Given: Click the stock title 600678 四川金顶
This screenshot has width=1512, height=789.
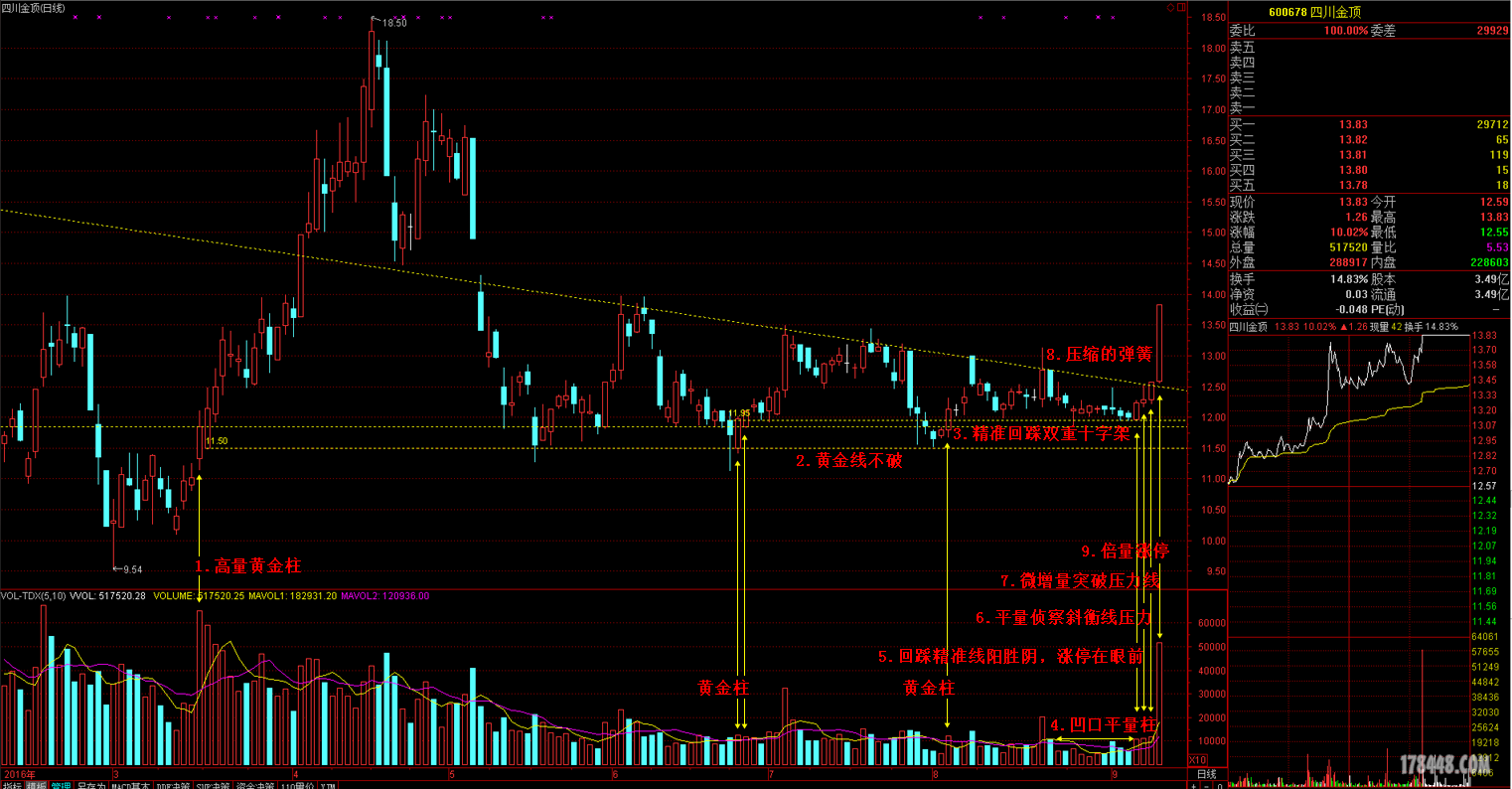Looking at the screenshot, I should 1315,12.
